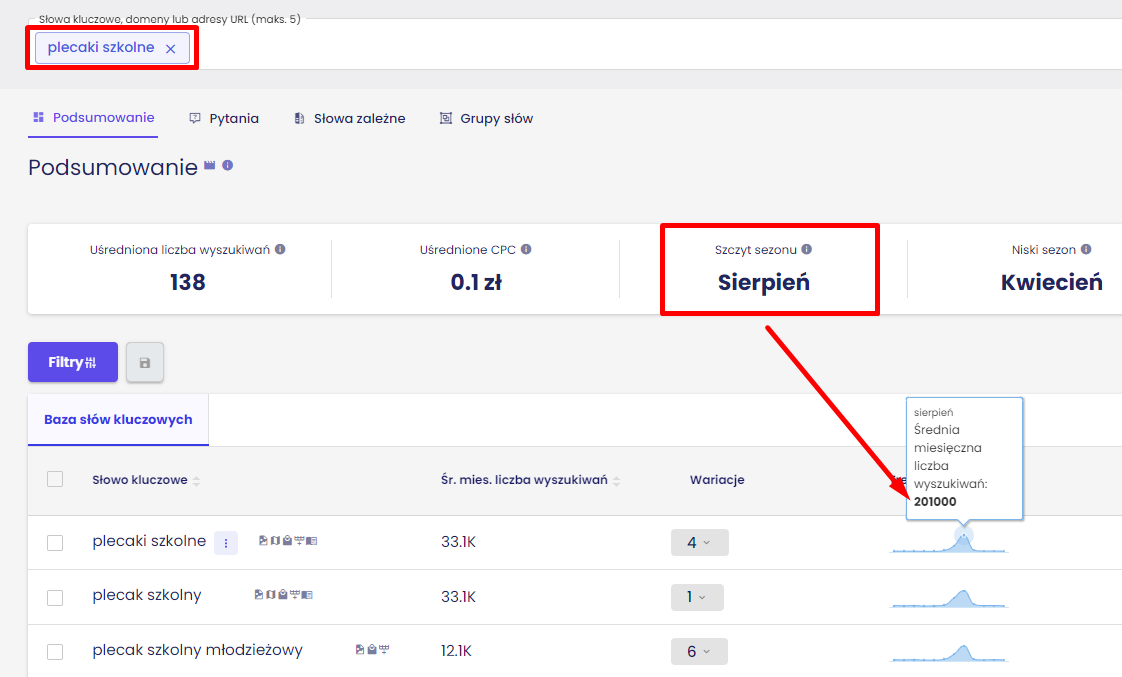Expand variations dropdown showing 6
Image resolution: width=1122 pixels, height=677 pixels.
click(699, 651)
